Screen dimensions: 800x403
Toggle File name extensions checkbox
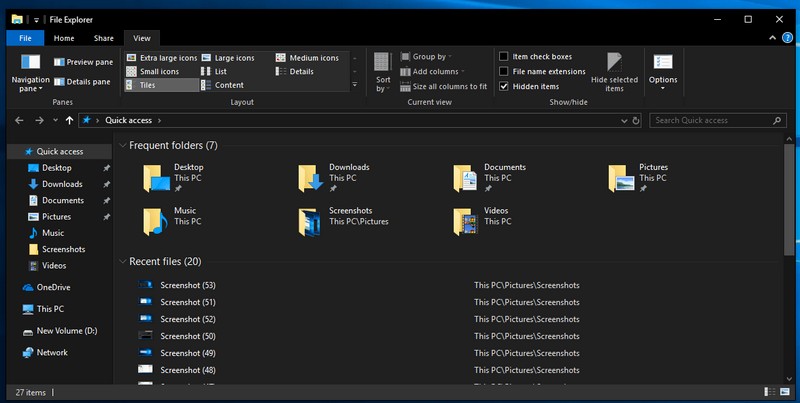coord(505,72)
